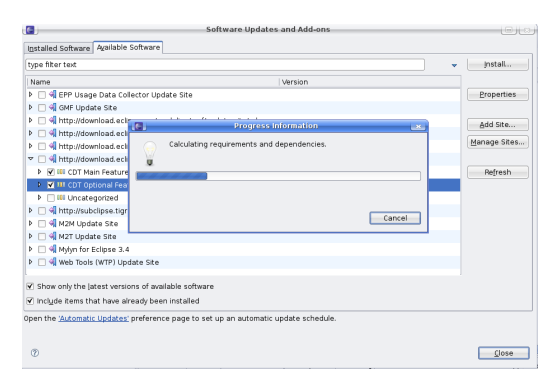Screen dimensions: 560x392
Task: Cancel the progress calculation
Action: (x=395, y=218)
